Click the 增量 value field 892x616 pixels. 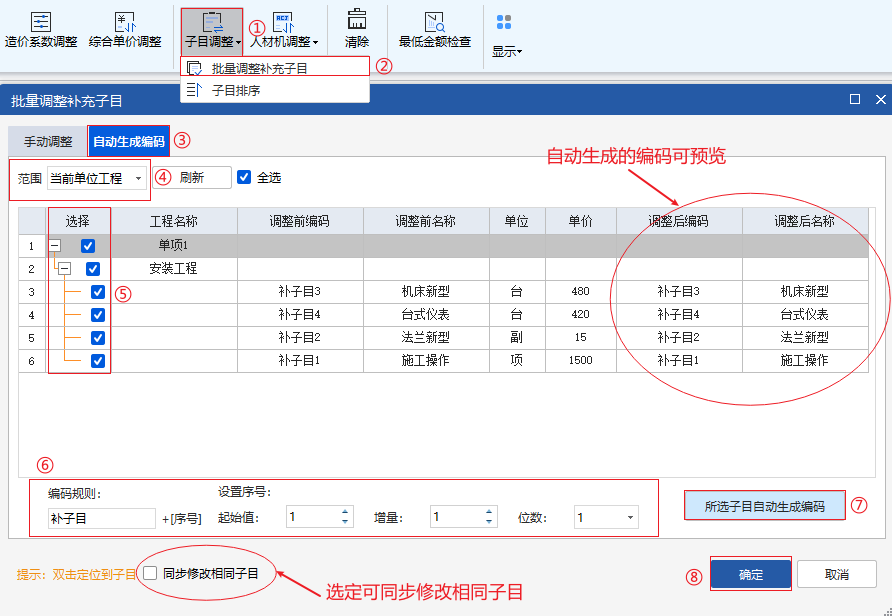tap(457, 517)
